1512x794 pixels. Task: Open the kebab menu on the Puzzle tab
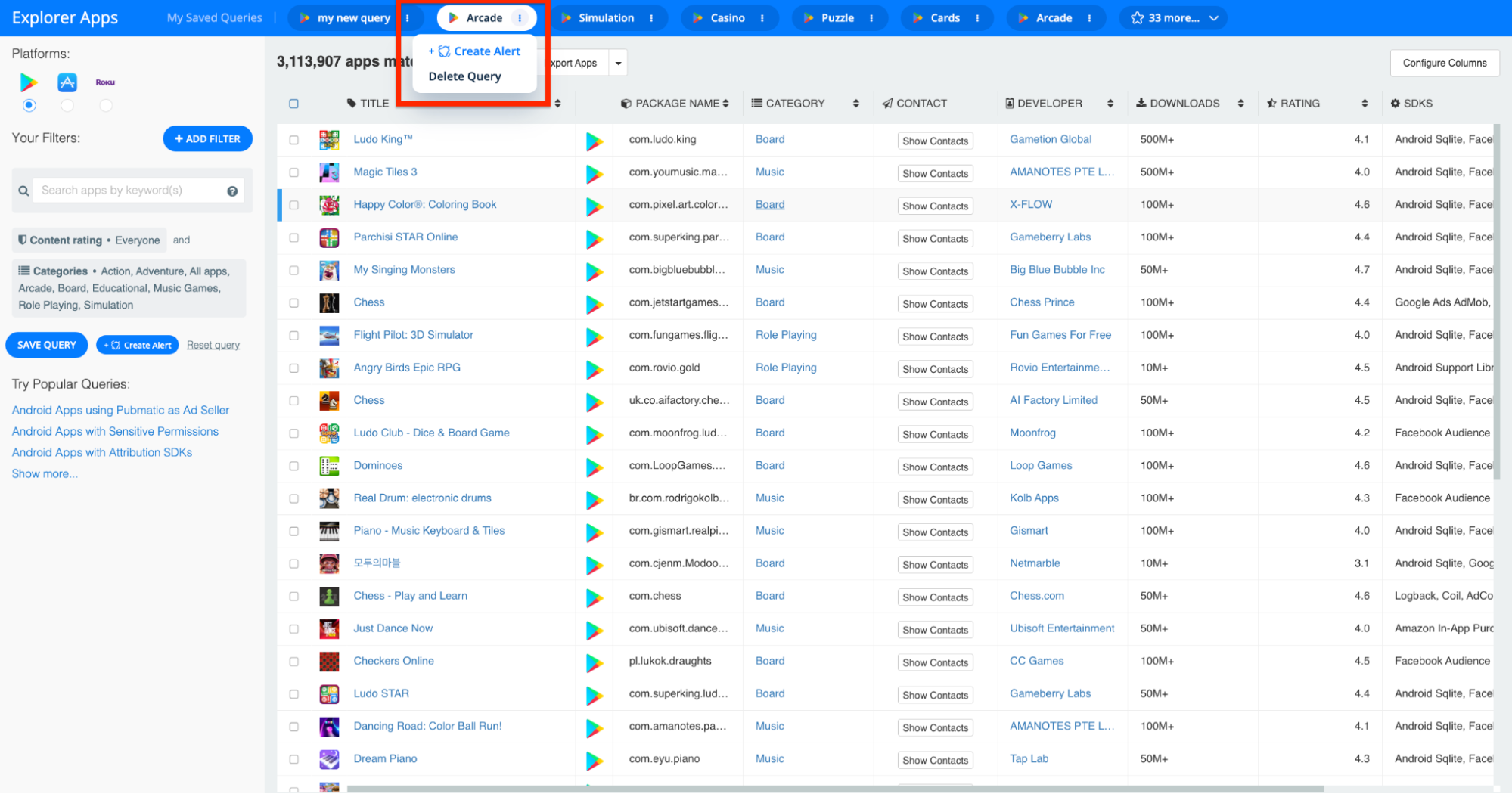871,18
